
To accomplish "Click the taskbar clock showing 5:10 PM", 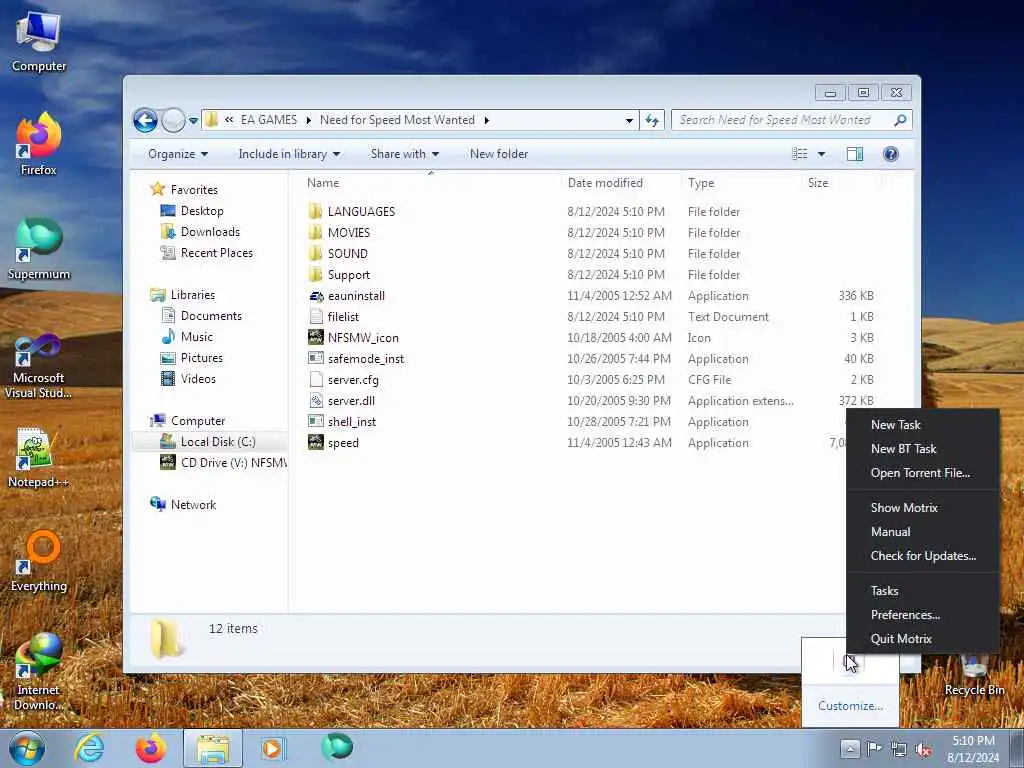I will [973, 749].
